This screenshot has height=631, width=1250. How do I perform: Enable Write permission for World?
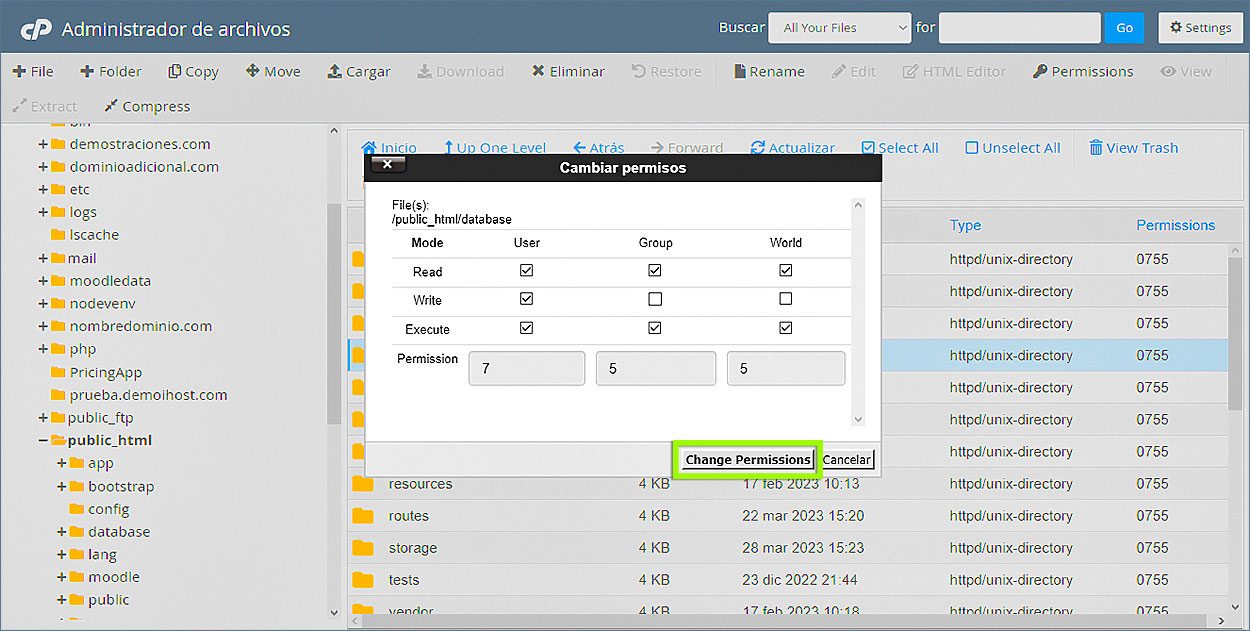click(x=786, y=299)
